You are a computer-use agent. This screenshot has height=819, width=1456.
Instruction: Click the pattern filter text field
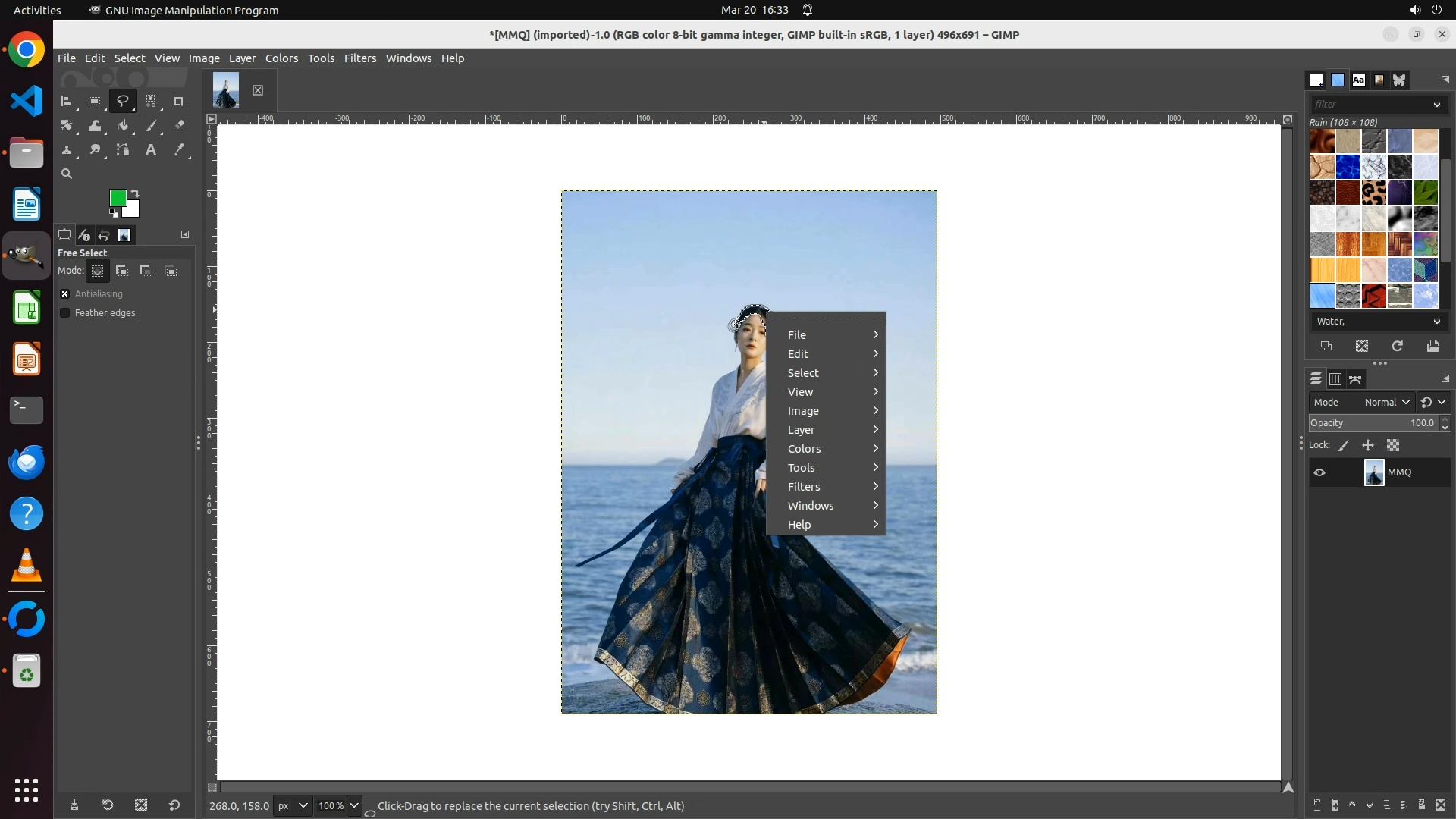(1370, 105)
